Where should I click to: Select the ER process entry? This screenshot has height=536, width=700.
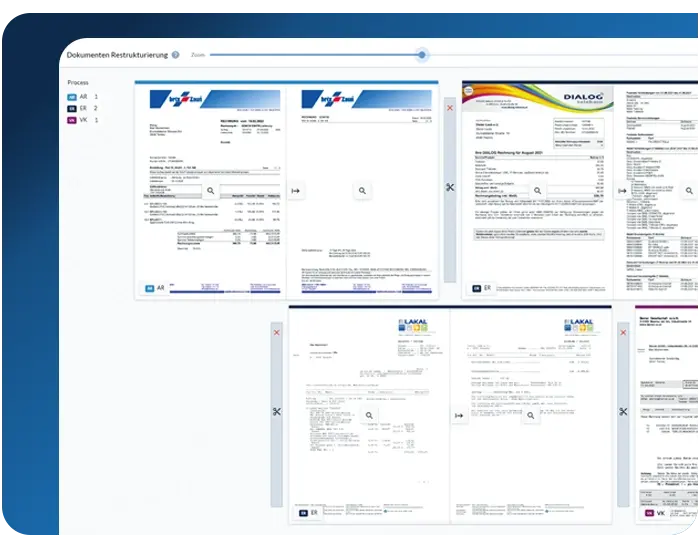pyautogui.click(x=83, y=108)
